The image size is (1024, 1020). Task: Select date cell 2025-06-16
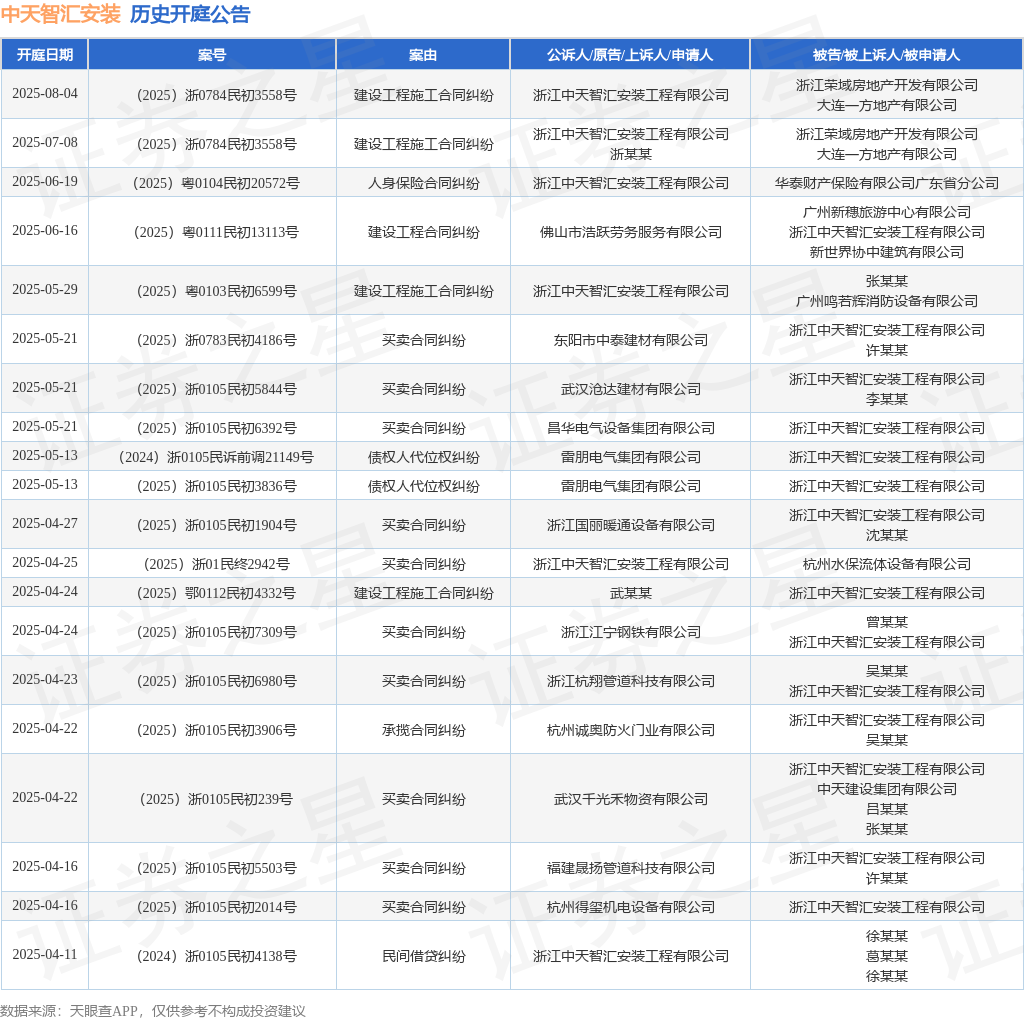point(44,231)
